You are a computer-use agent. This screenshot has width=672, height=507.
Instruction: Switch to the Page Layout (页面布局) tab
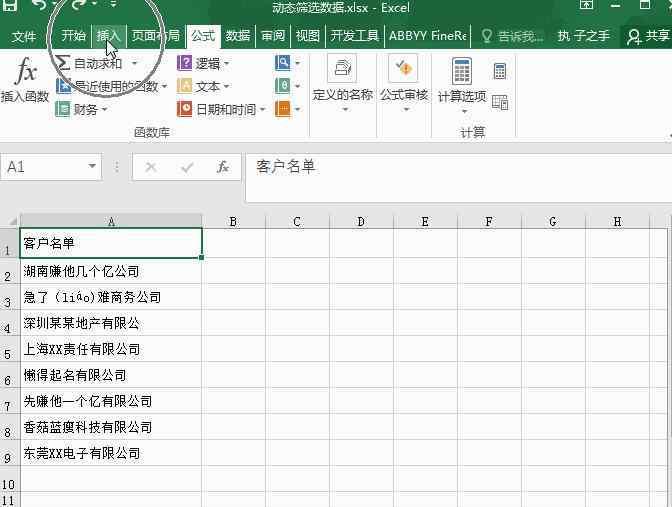pyautogui.click(x=155, y=36)
